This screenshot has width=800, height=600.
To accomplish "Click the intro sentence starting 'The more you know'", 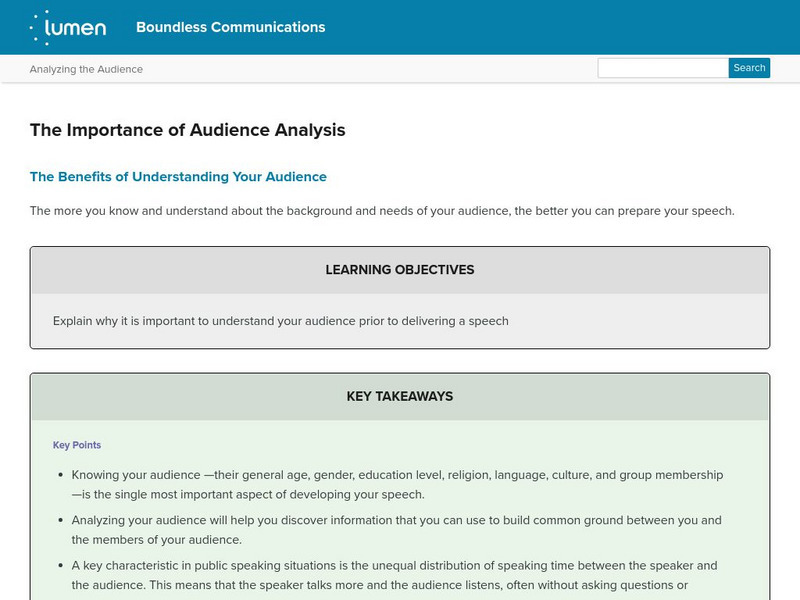I will pos(382,211).
